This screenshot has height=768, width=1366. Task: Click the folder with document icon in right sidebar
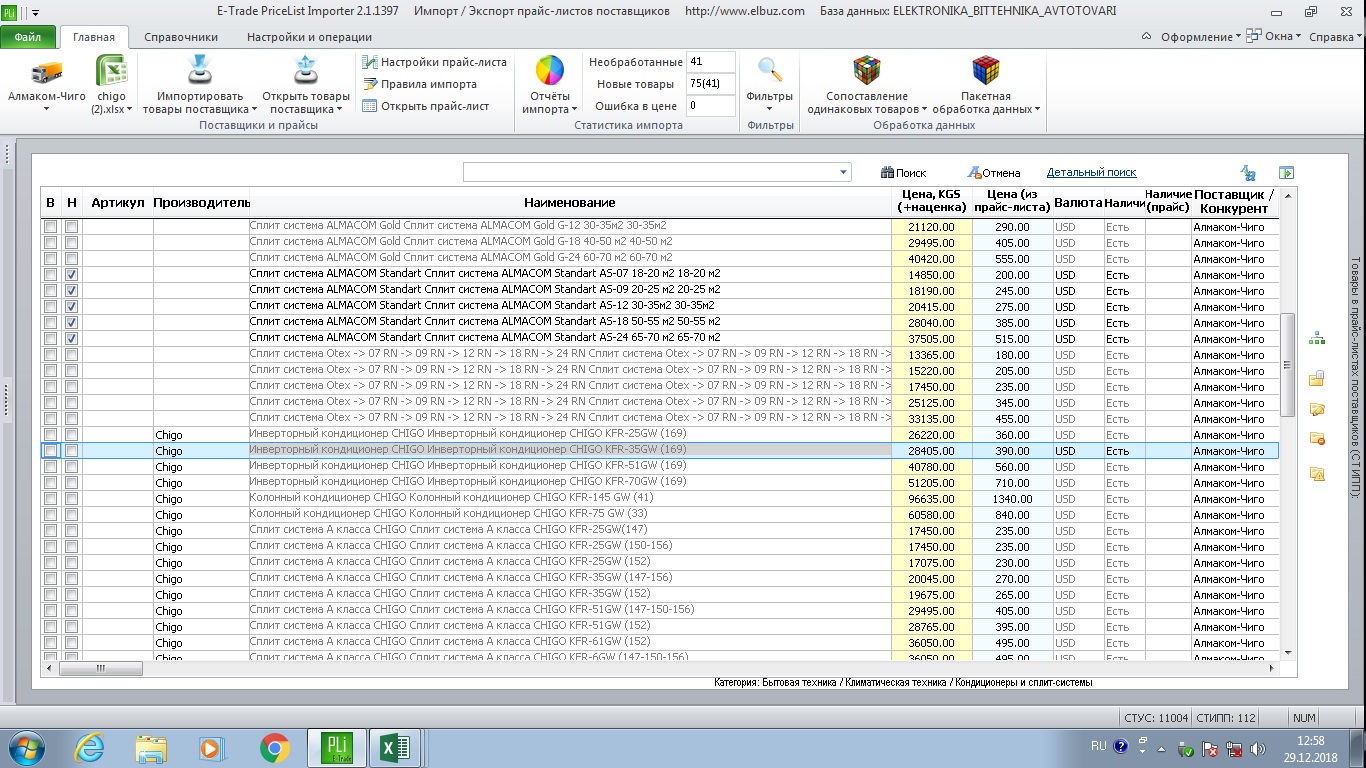point(1317,378)
